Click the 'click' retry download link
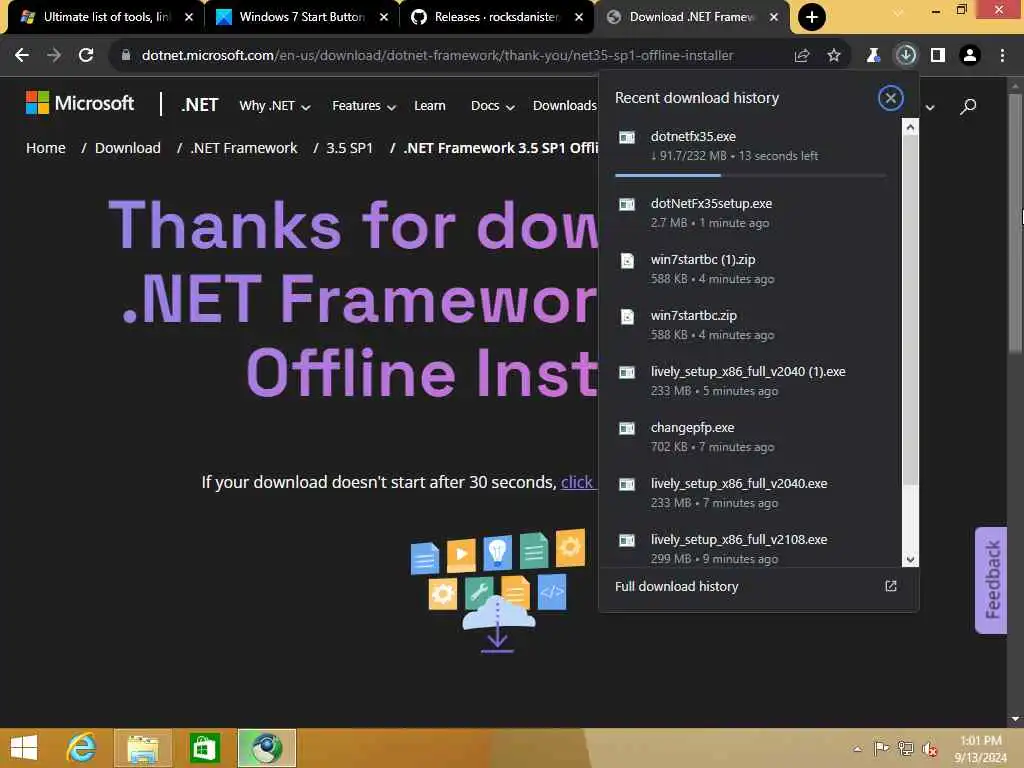 coord(577,482)
